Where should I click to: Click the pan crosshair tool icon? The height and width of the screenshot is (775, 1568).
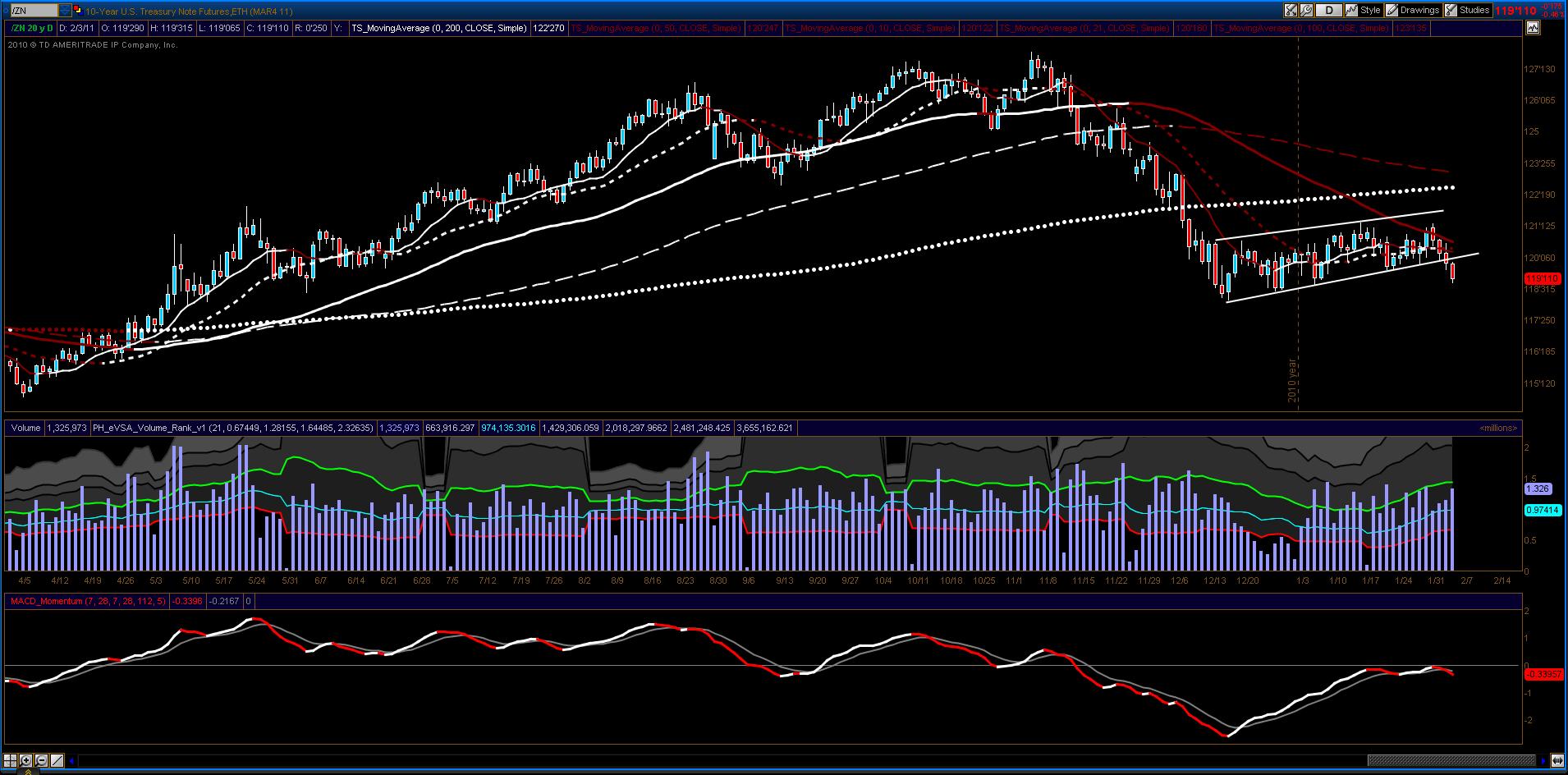pos(10,761)
